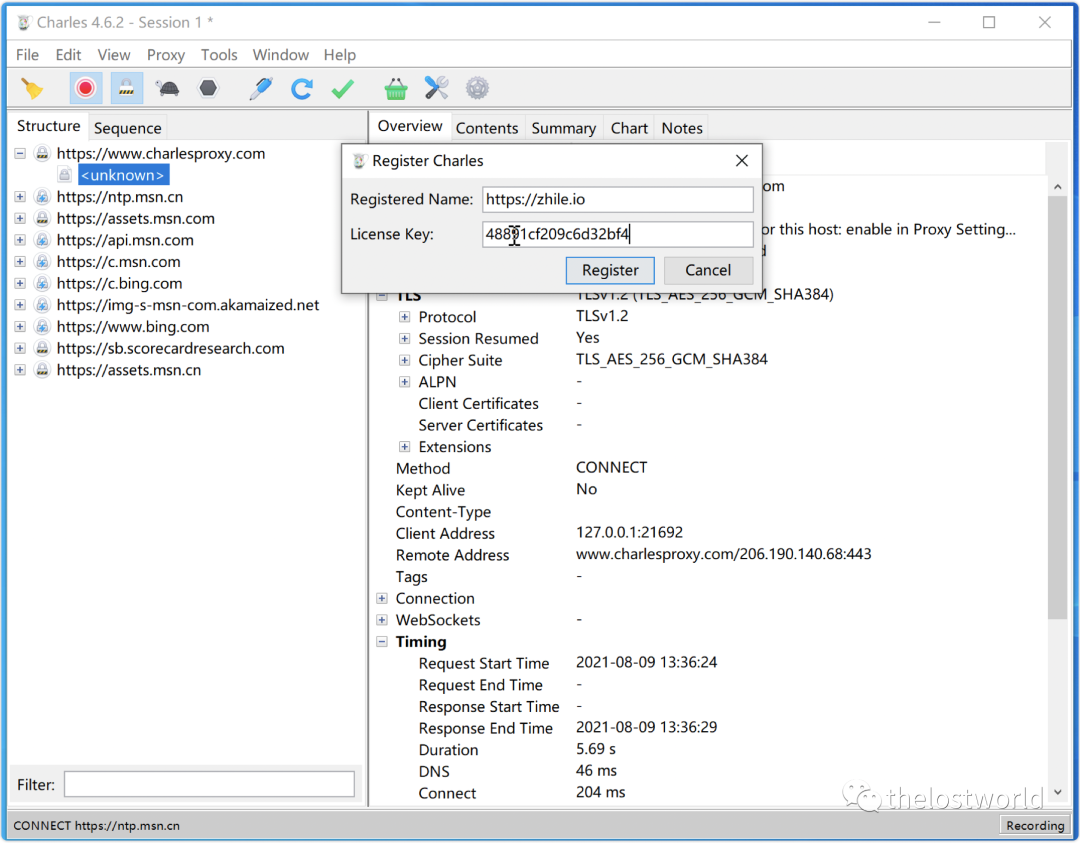
Task: Toggle breakpoints with the hexagon icon
Action: (x=208, y=88)
